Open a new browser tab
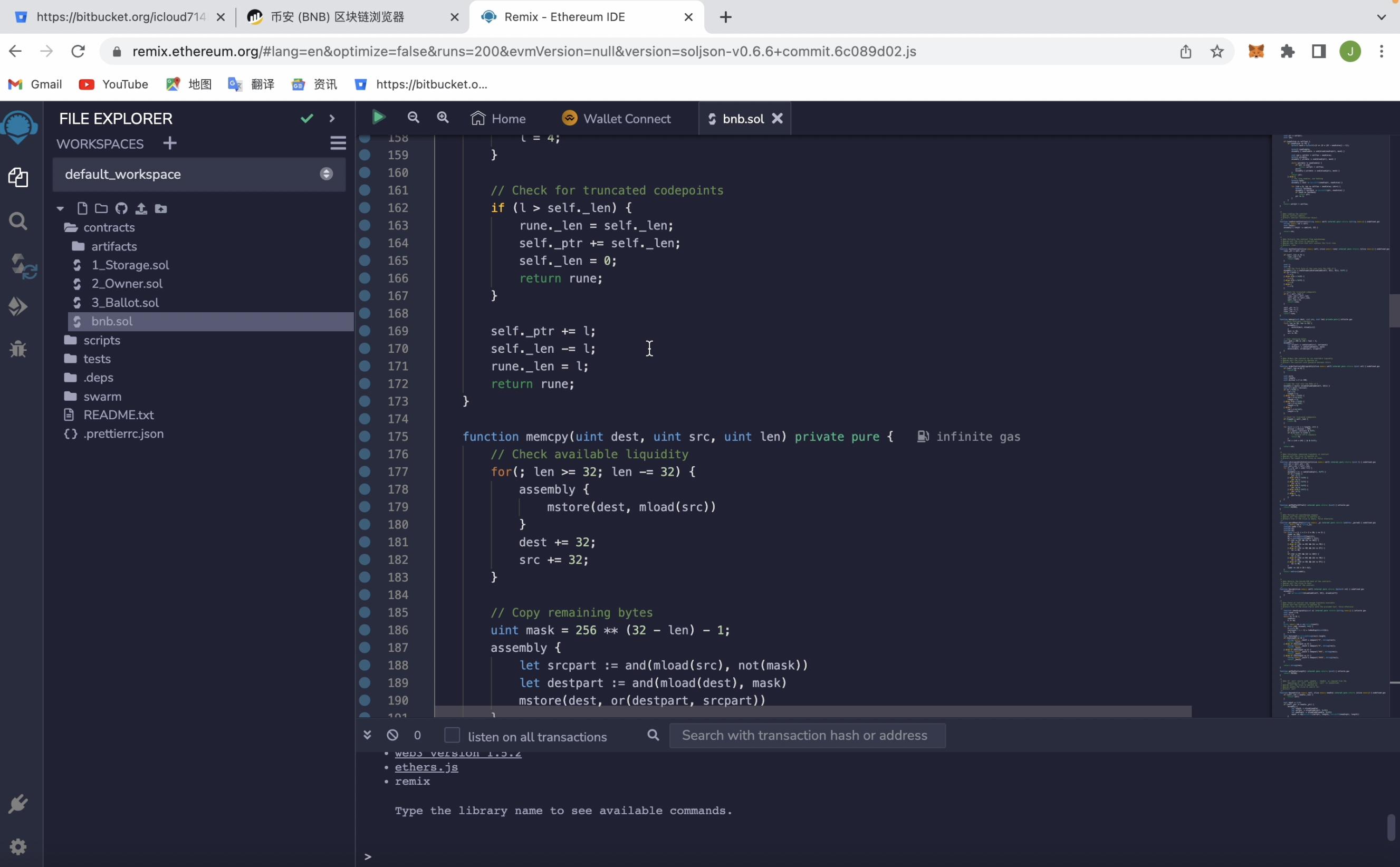The height and width of the screenshot is (867, 1400). click(x=725, y=17)
